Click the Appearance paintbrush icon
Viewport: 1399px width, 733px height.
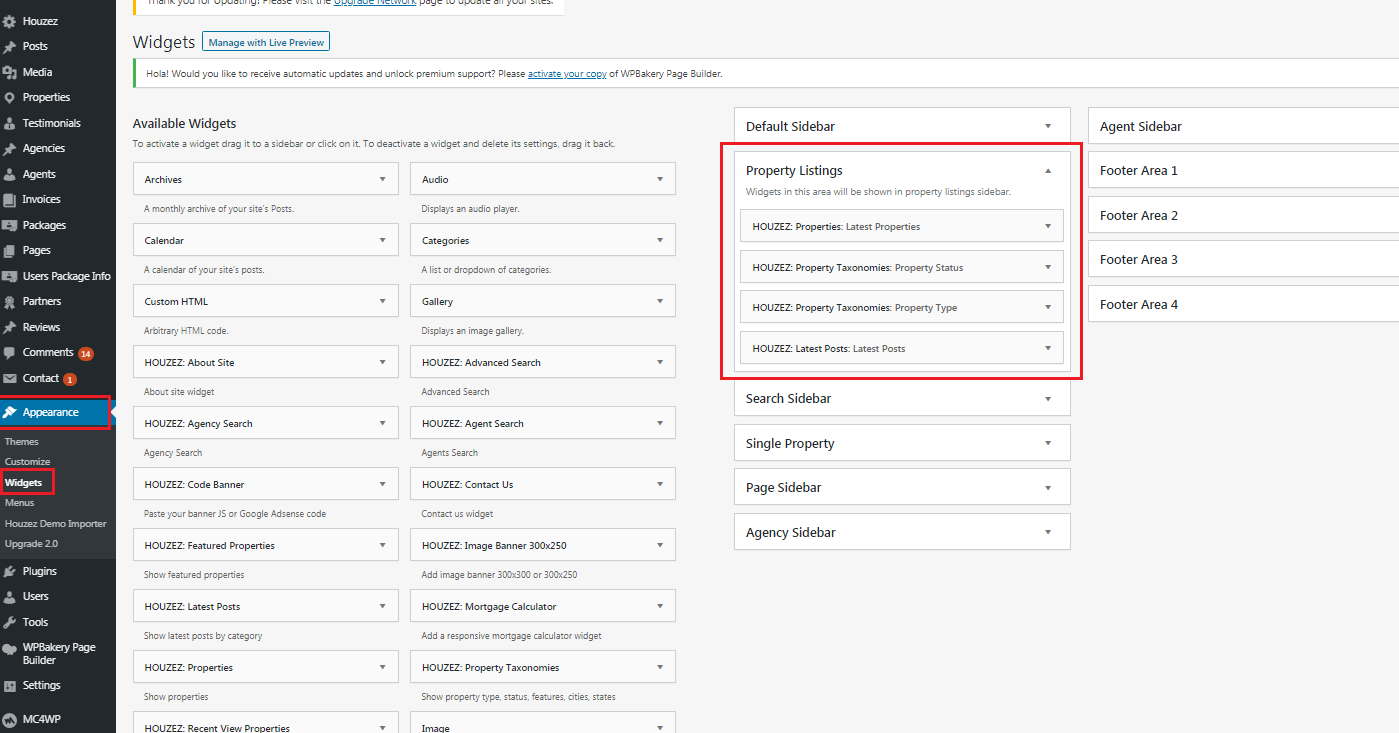point(9,412)
